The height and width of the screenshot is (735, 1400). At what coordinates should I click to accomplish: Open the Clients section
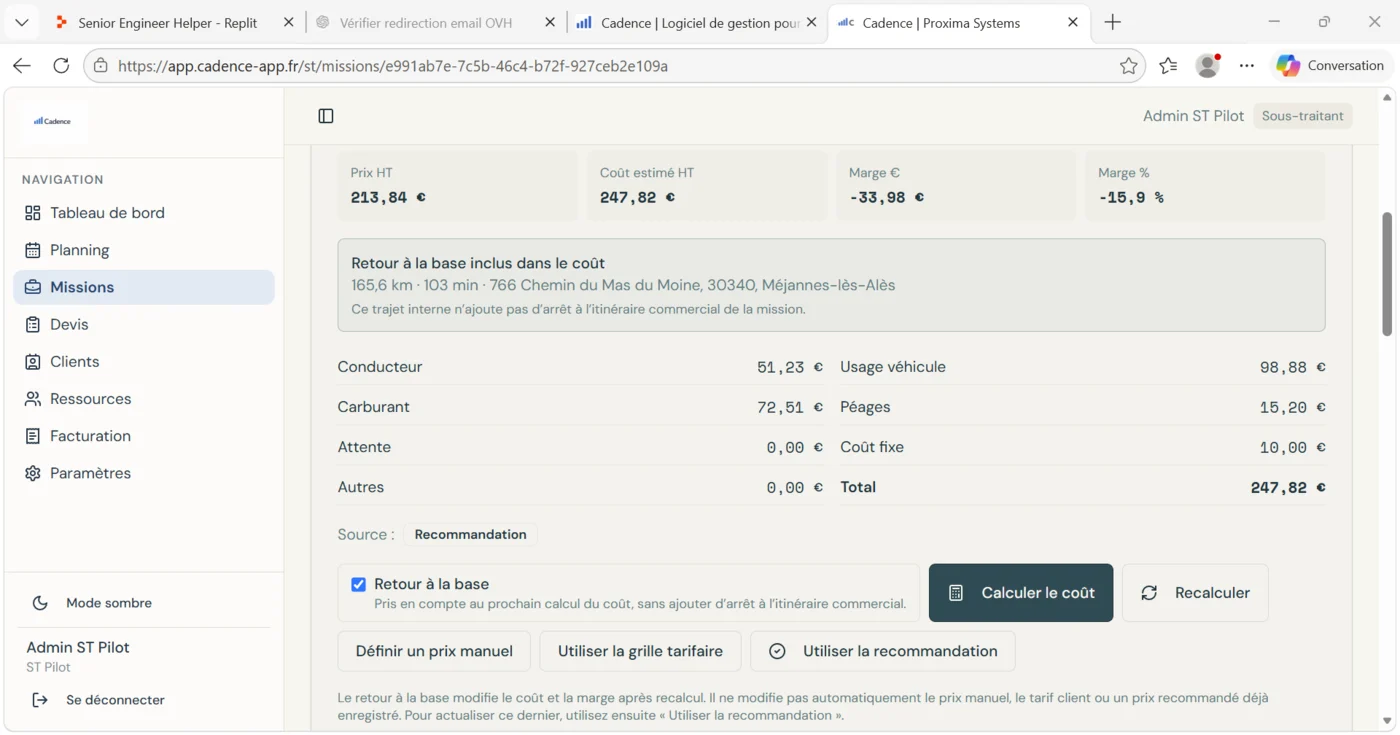(144, 361)
